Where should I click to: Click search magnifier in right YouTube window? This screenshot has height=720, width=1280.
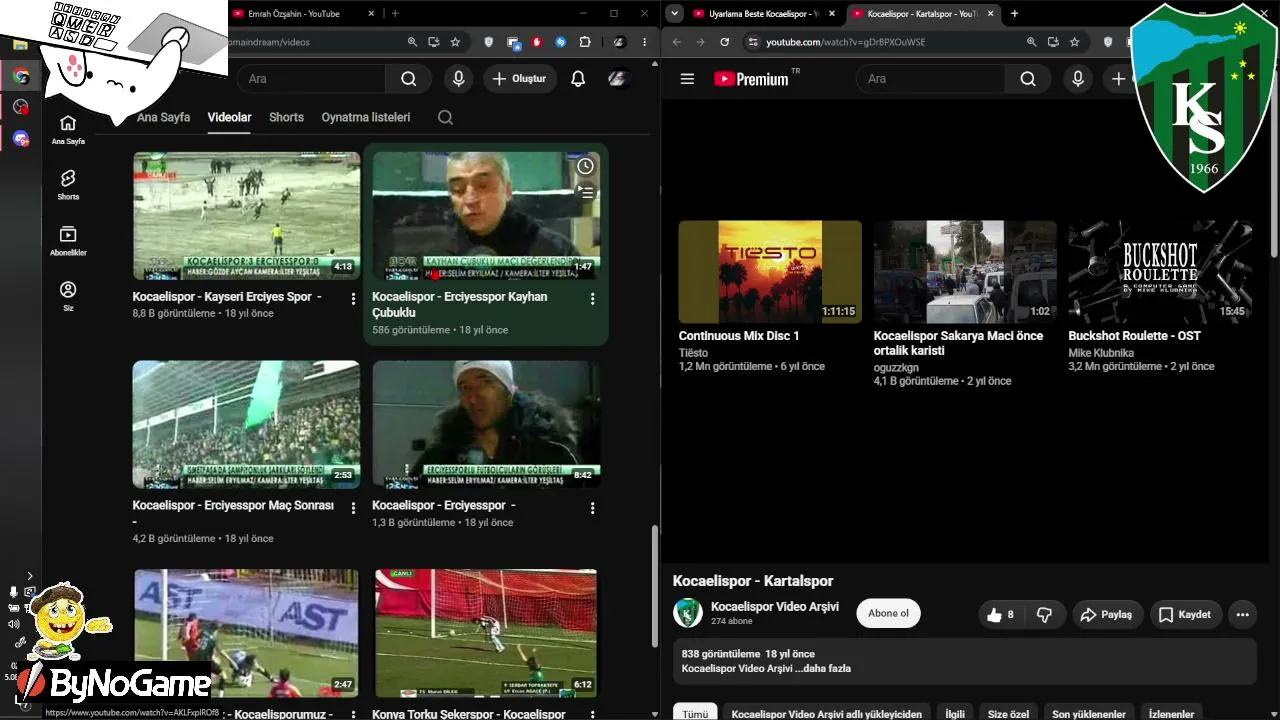point(1028,79)
